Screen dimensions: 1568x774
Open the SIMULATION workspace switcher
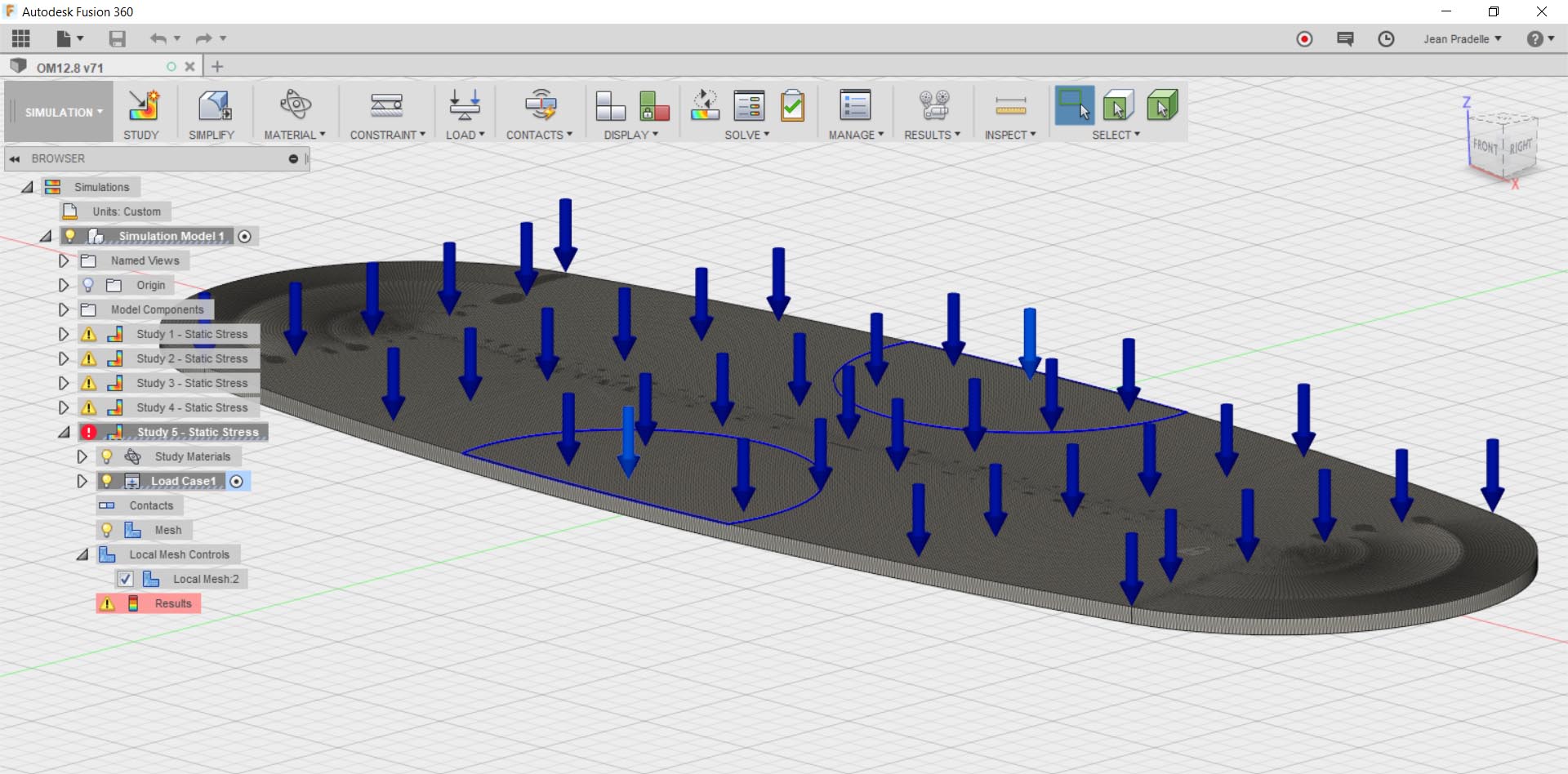coord(57,111)
